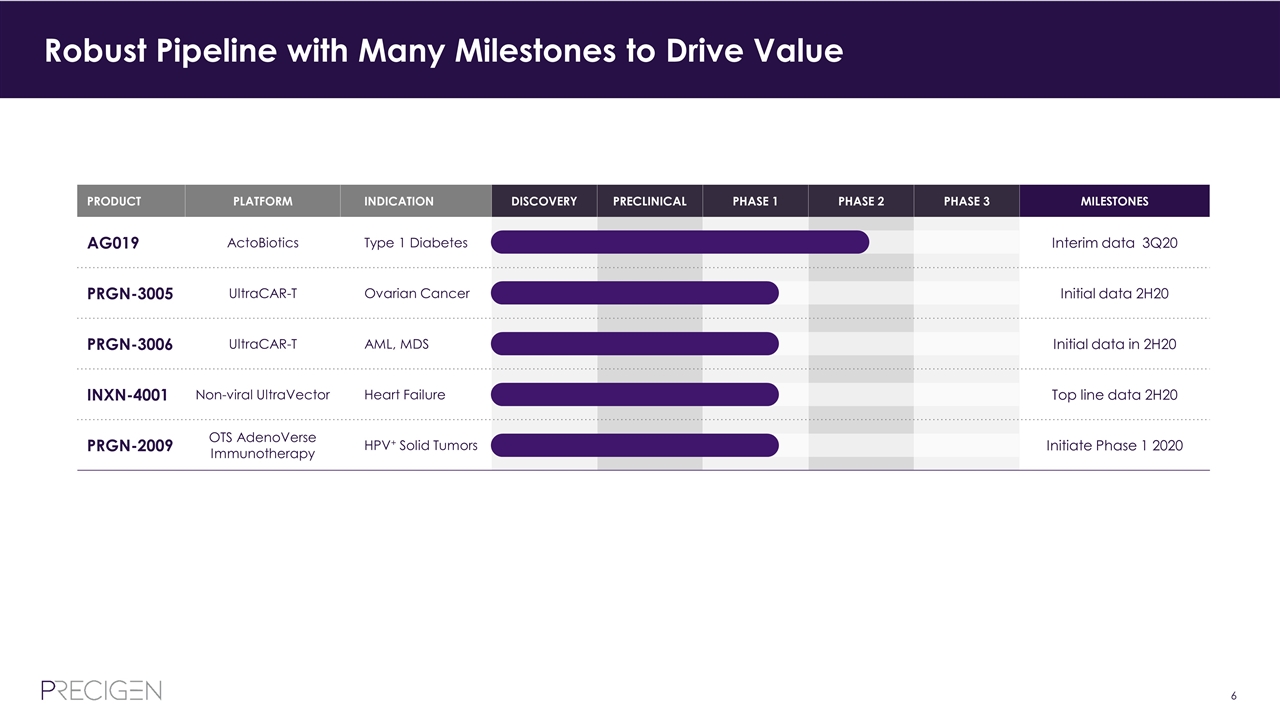Select the Heart Failure indication
Viewport: 1280px width, 720px height.
pos(405,395)
